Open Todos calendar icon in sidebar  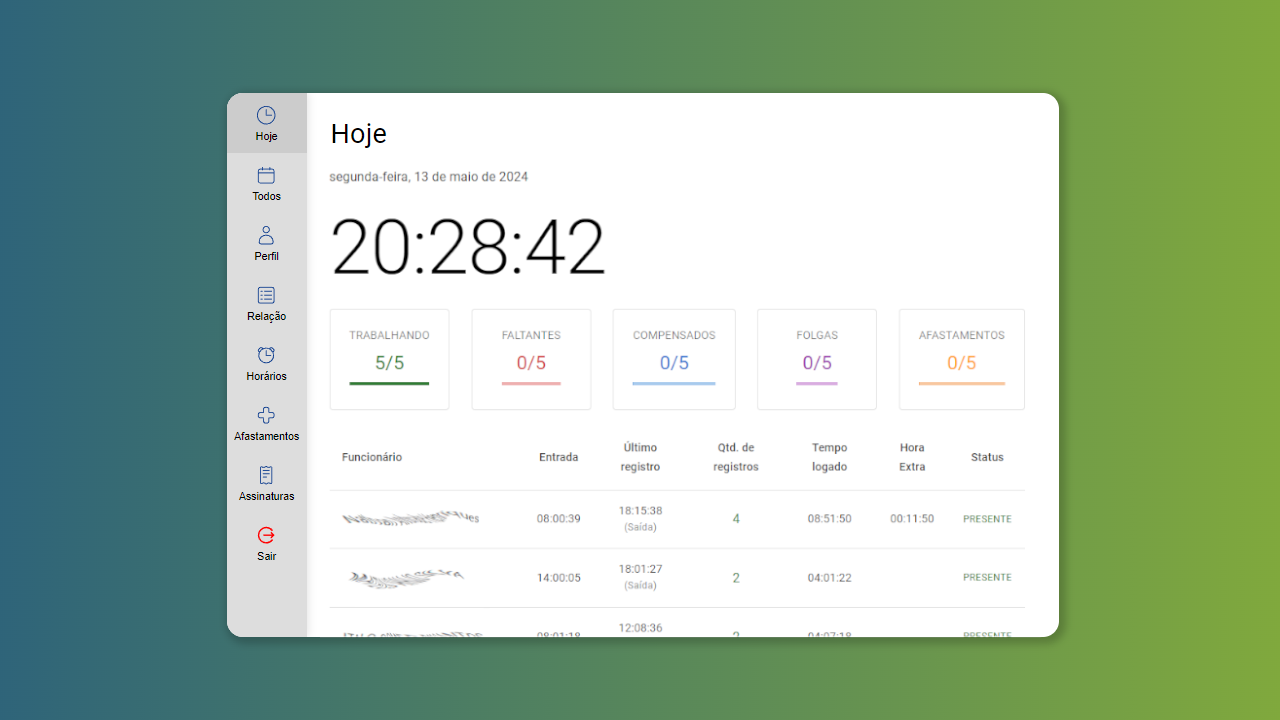(266, 176)
